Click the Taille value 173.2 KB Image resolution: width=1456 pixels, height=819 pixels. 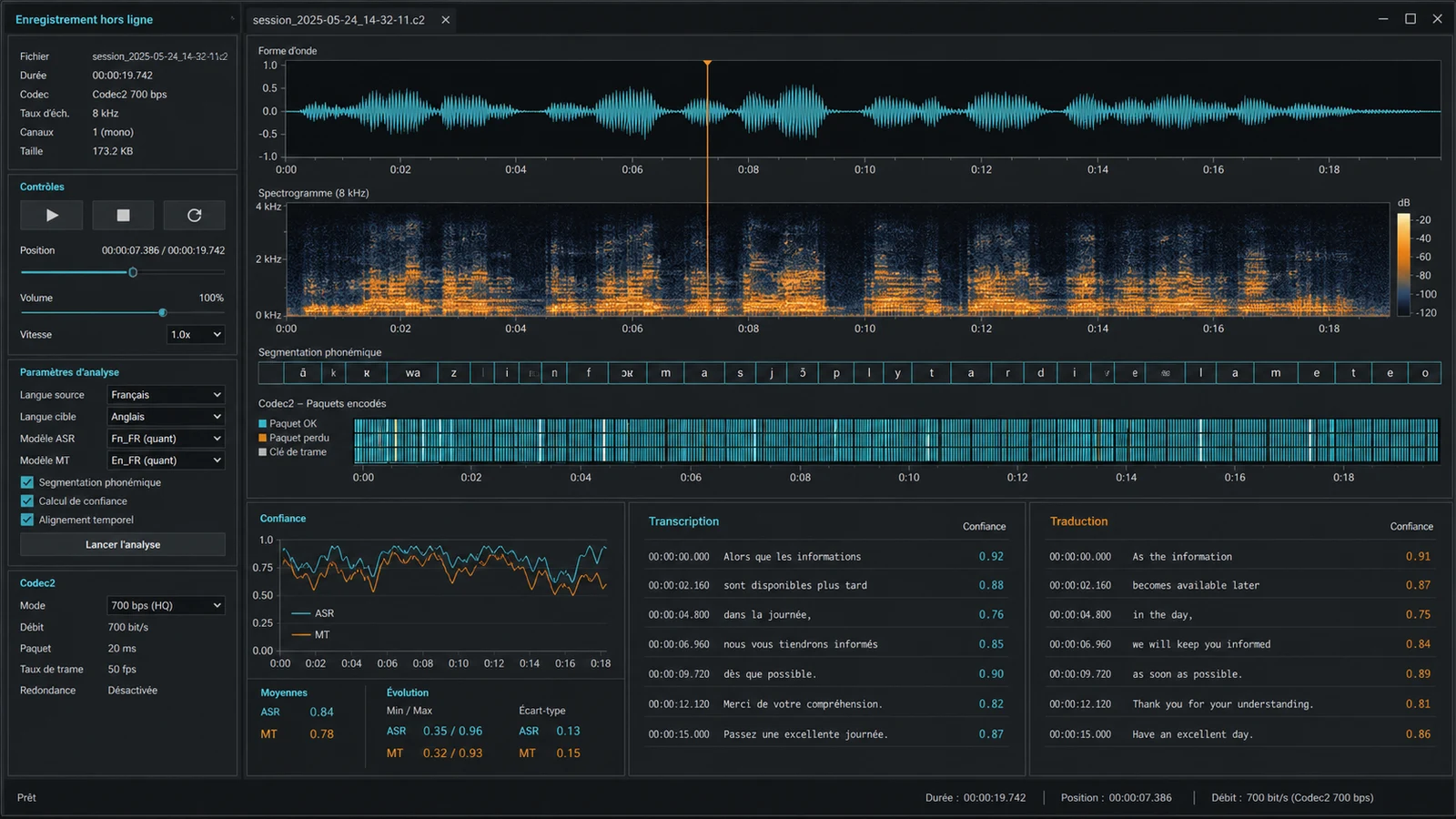click(113, 151)
